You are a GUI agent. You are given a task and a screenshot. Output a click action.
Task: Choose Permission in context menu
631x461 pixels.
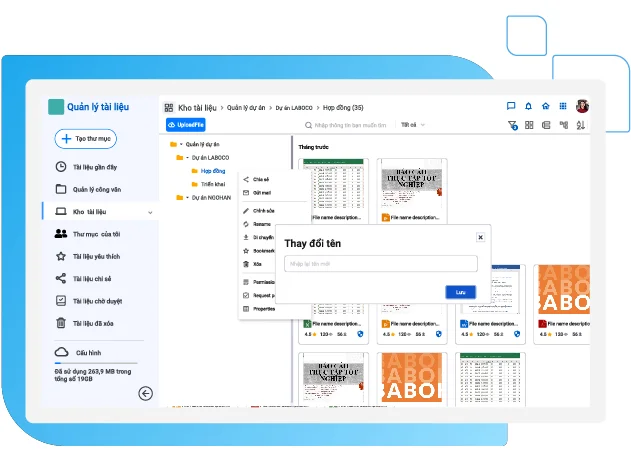[x=258, y=282]
